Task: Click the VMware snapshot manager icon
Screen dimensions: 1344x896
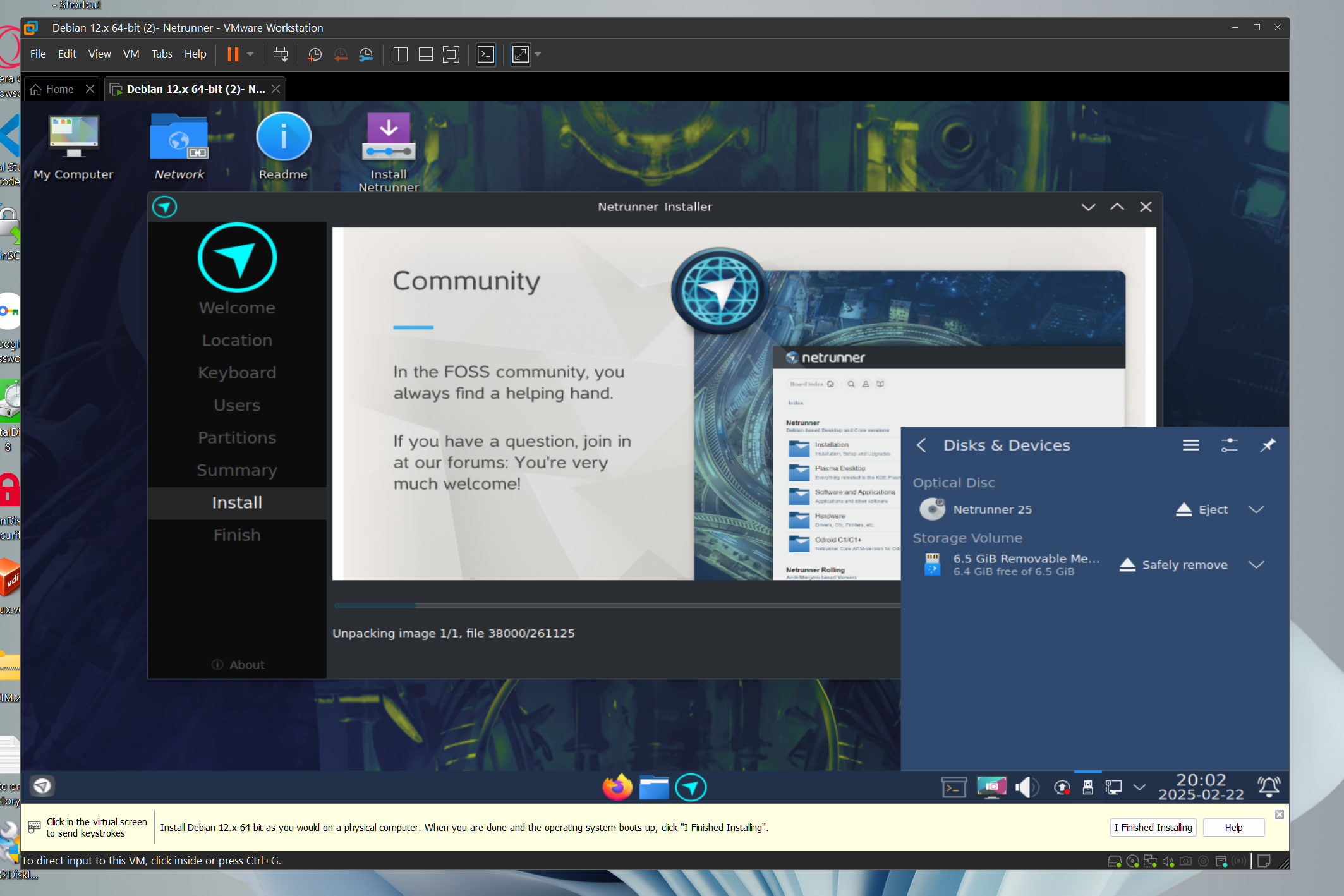Action: 366,54
